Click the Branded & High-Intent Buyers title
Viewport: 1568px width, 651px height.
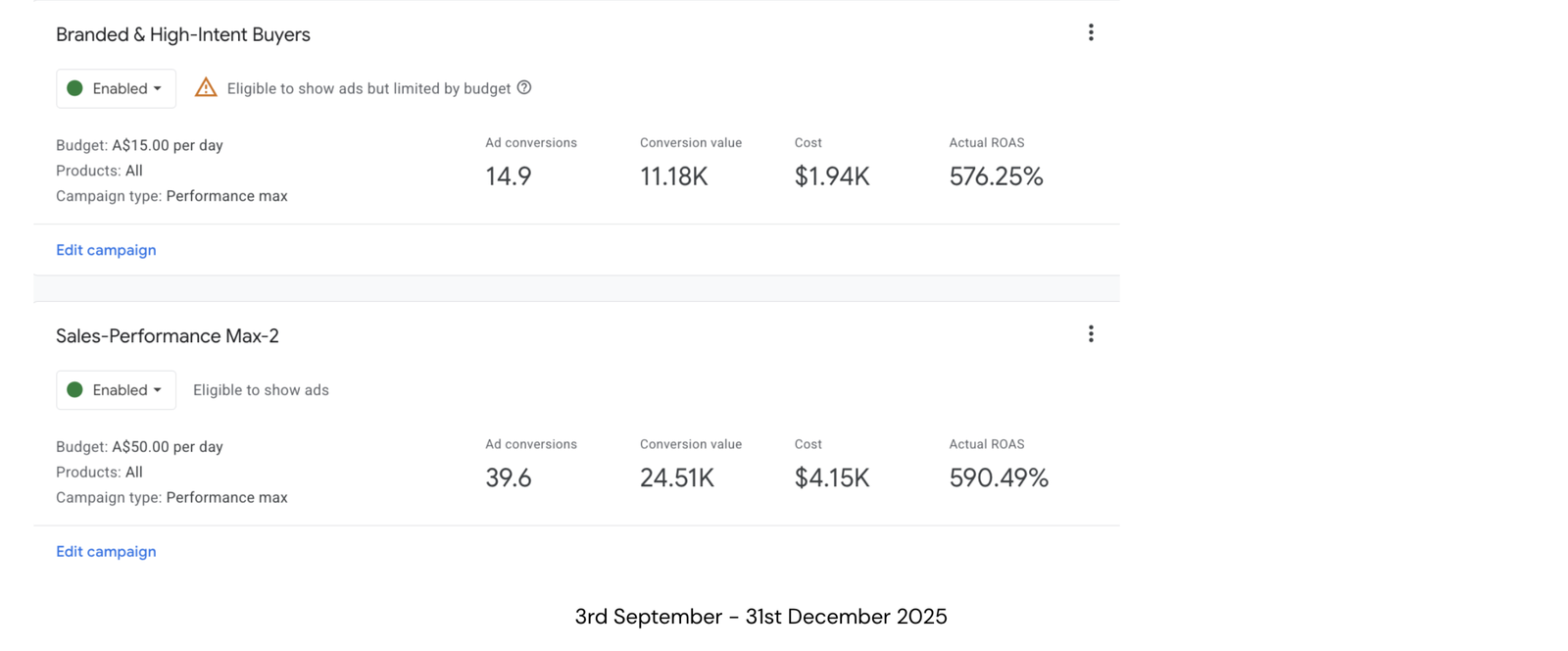[x=183, y=34]
